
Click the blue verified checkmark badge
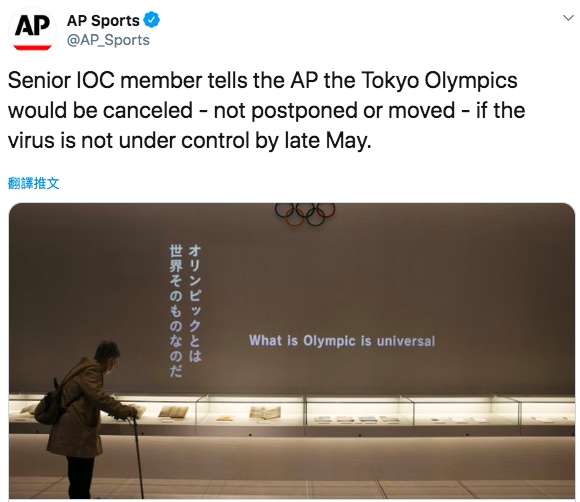tap(151, 20)
